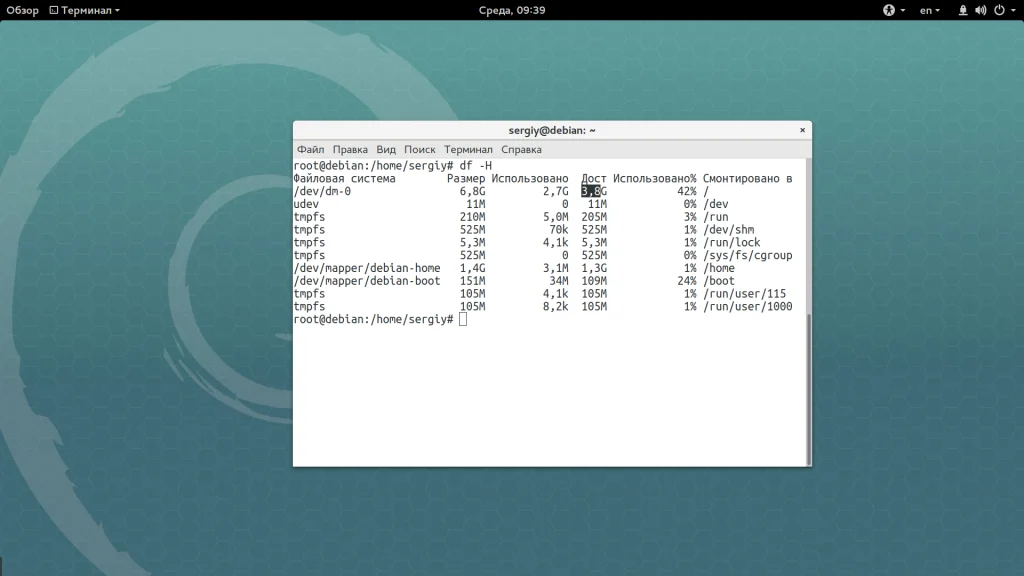Open the accessibility menu icon in top bar
This screenshot has height=576, width=1024.
pyautogui.click(x=888, y=10)
